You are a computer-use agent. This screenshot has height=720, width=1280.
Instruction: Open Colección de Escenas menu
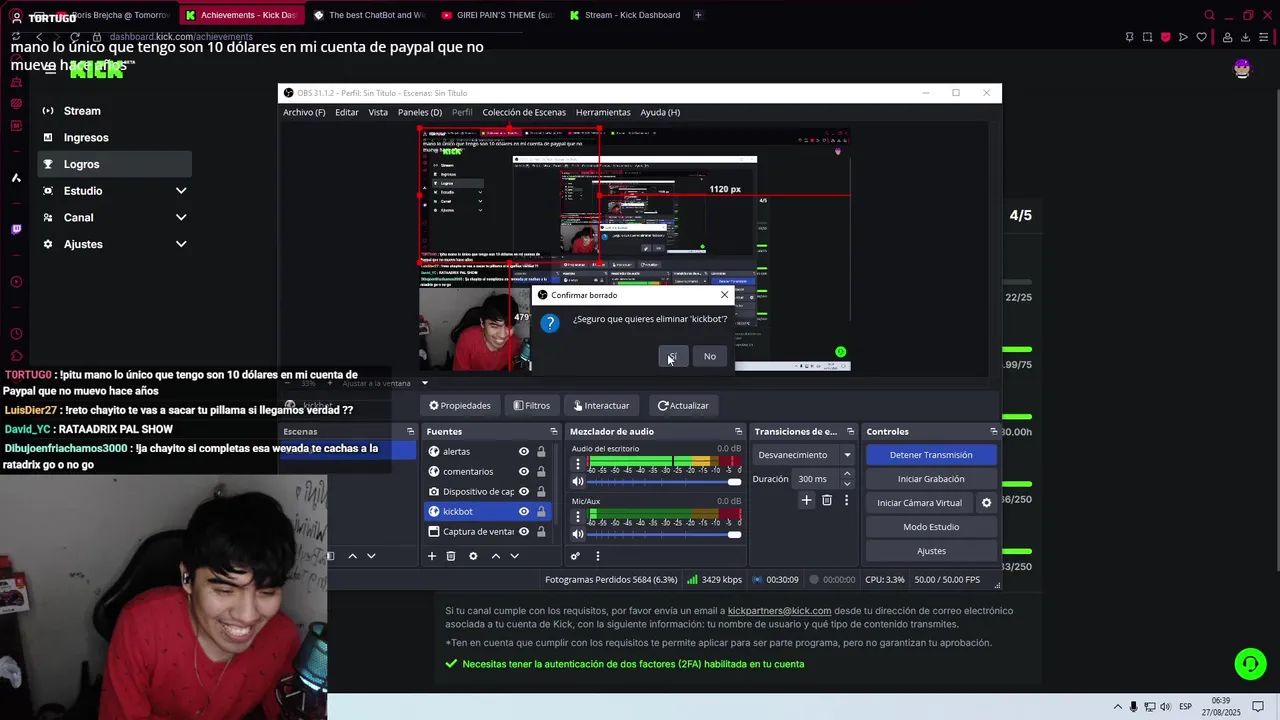coord(524,112)
